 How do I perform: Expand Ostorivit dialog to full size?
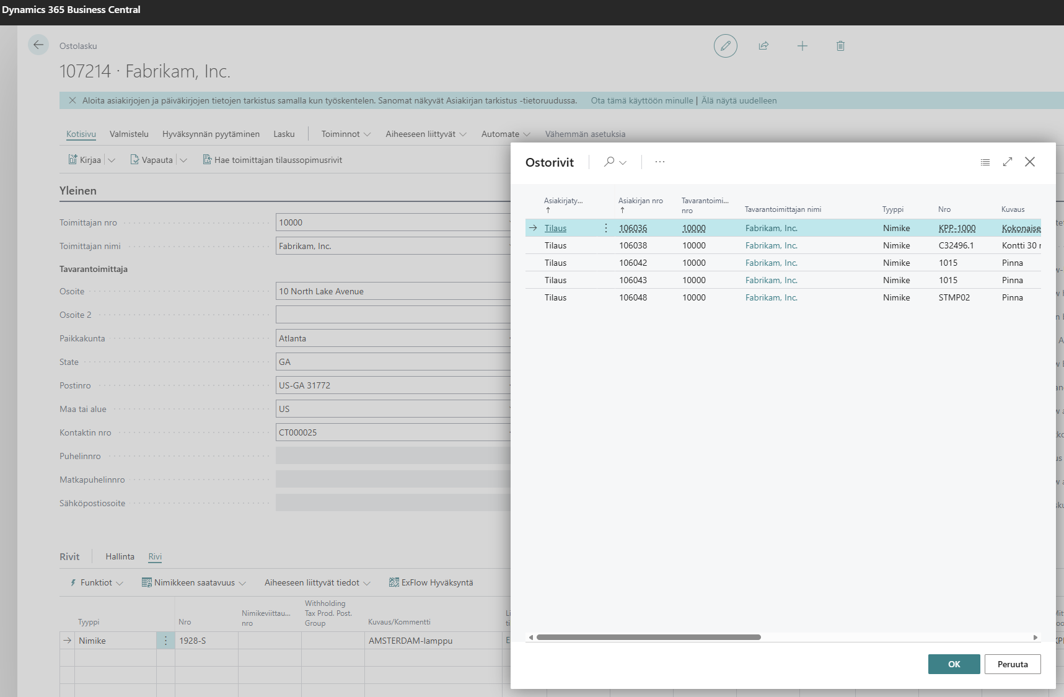(1008, 162)
